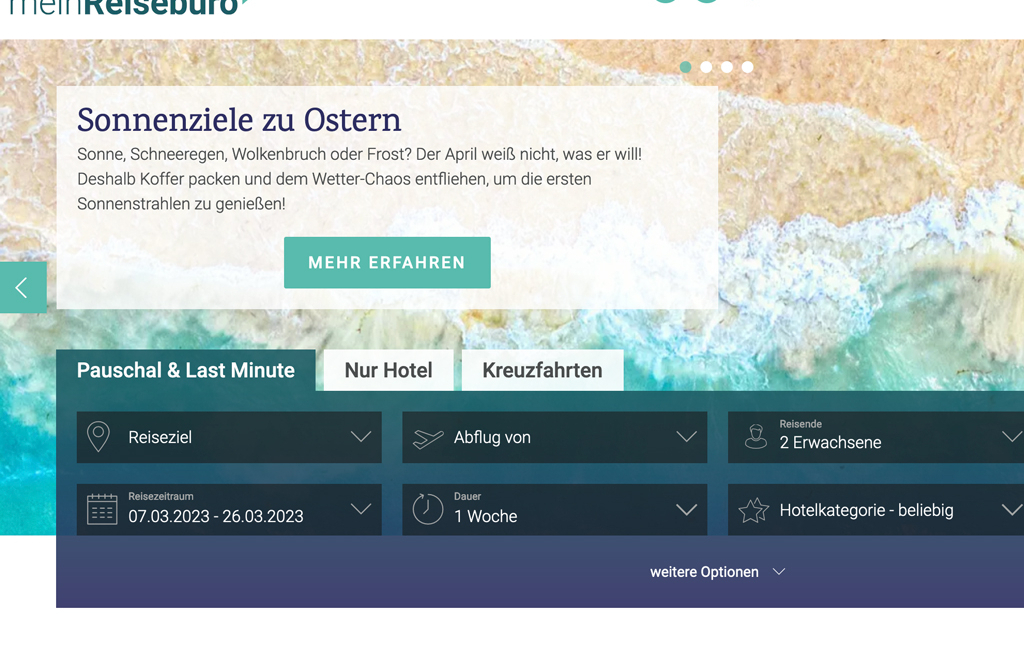Click the clock icon for Dauer

[428, 508]
